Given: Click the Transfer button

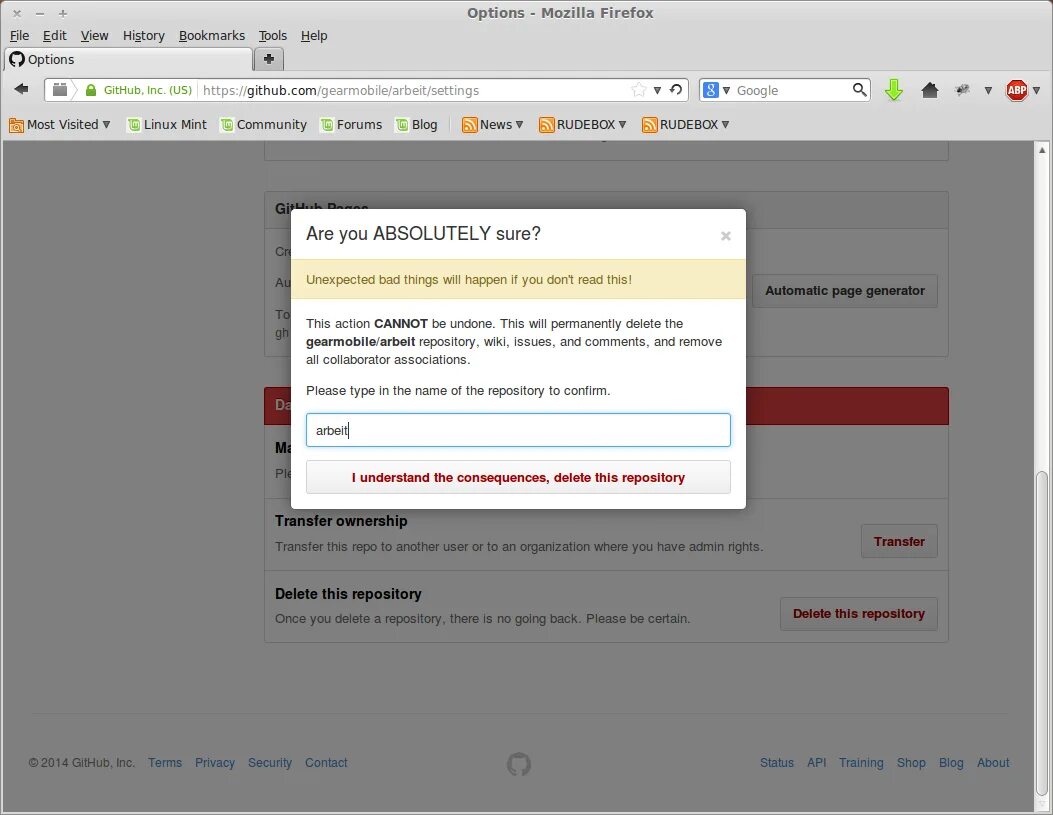Looking at the screenshot, I should (x=899, y=541).
